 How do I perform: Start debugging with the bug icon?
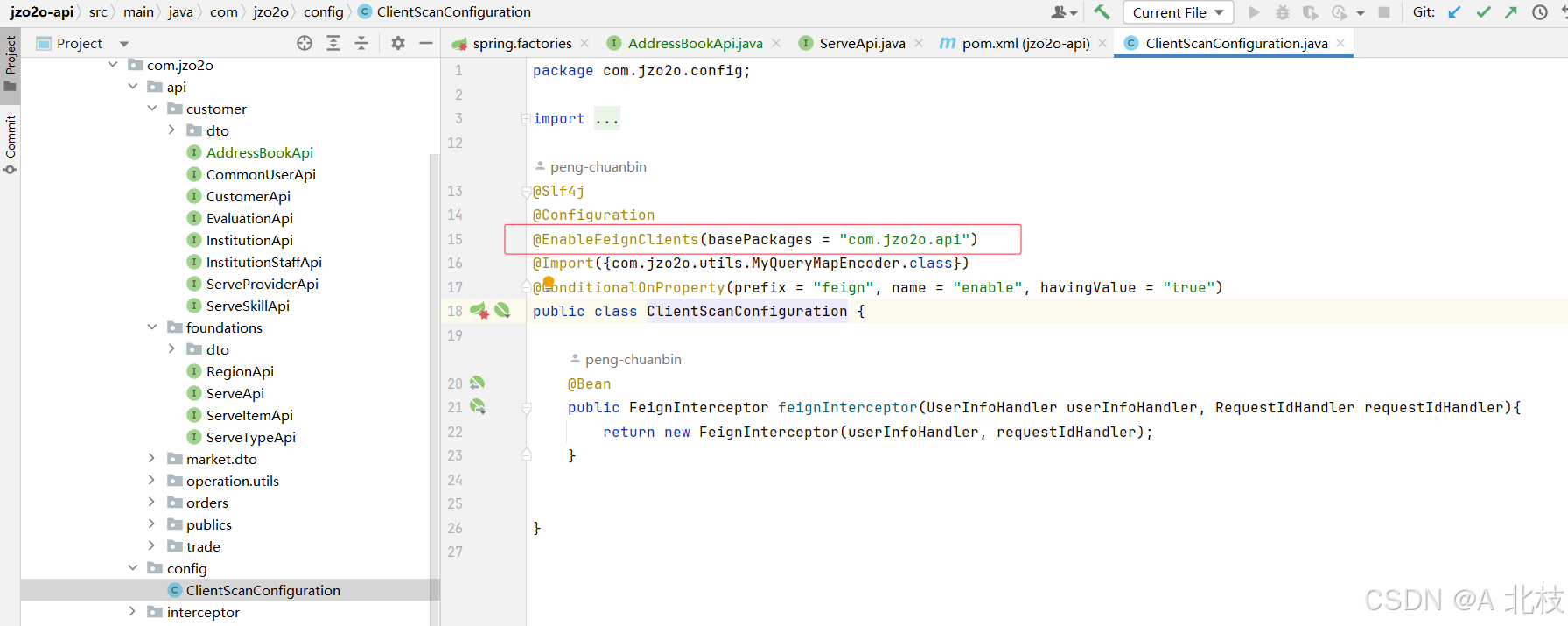(1283, 12)
